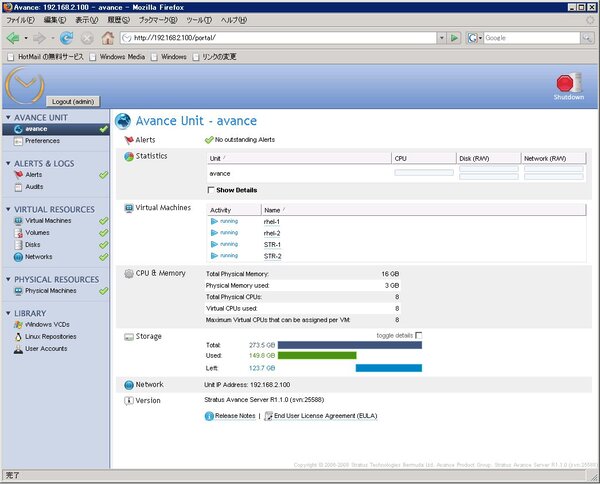Screen dimensions: 600x484
Task: Click the running icon for STR-1
Action: 214,244
